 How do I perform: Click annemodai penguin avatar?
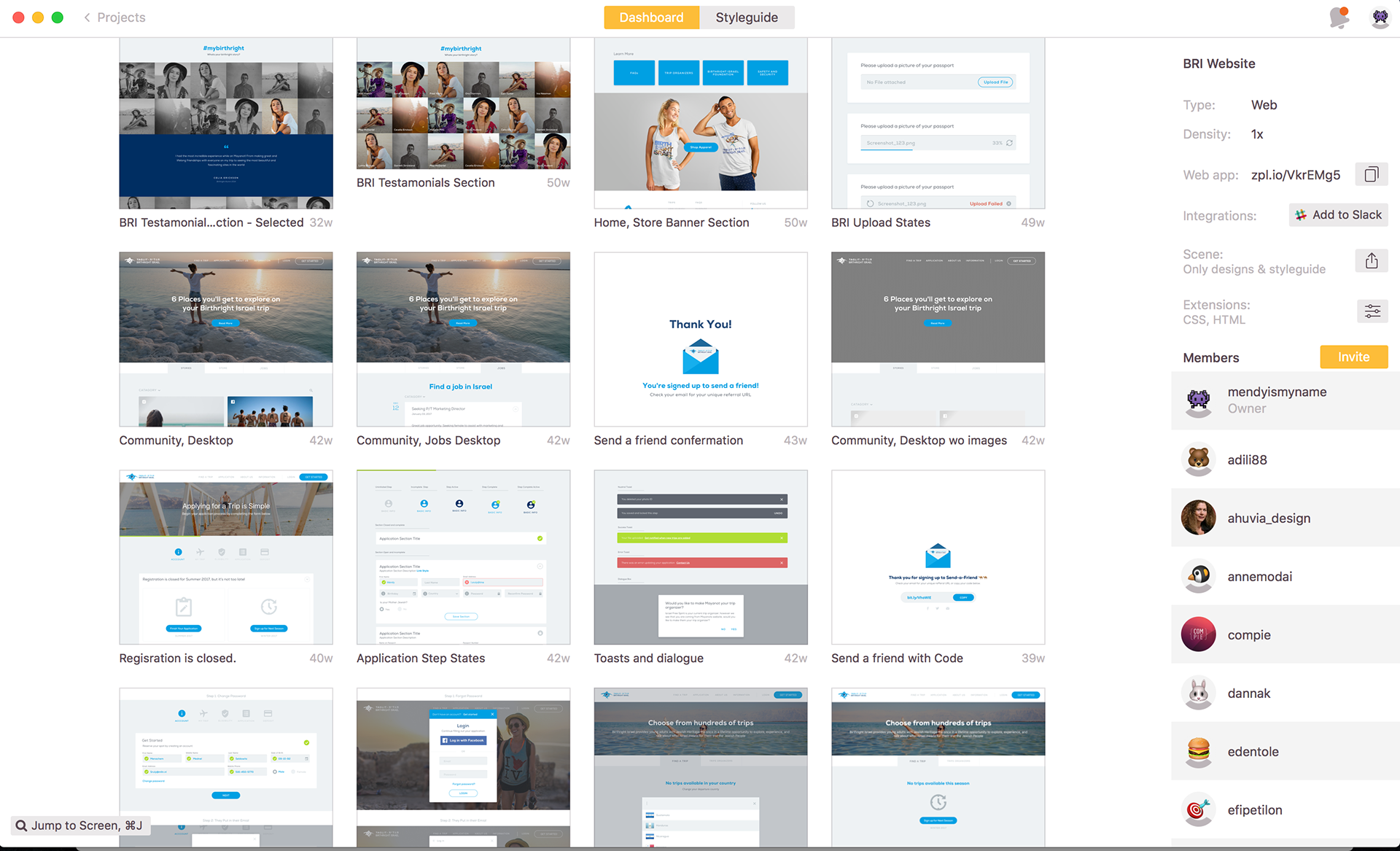1198,576
